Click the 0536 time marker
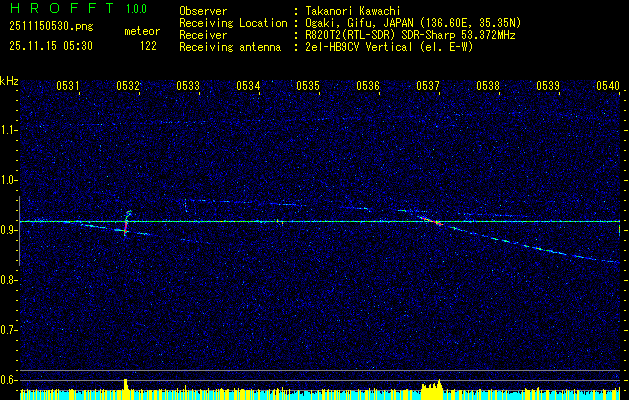 click(368, 86)
